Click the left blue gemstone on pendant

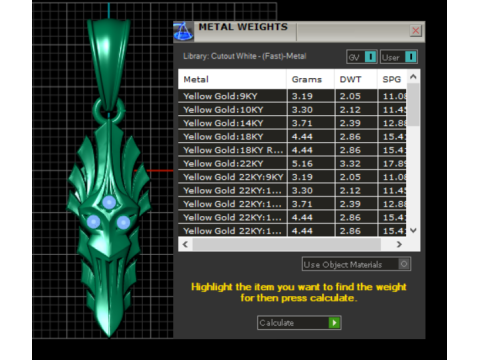point(93,222)
